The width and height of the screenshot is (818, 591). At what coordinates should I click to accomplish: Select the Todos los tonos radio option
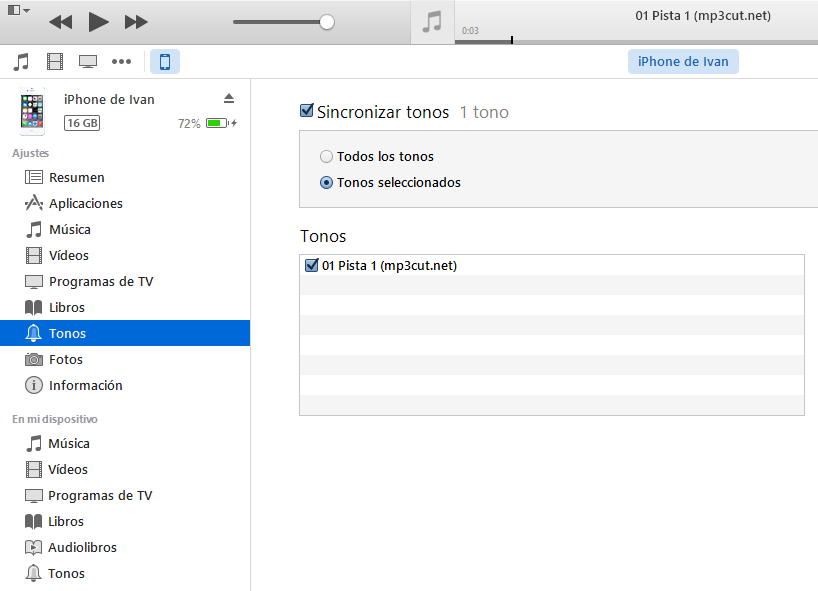click(x=326, y=156)
